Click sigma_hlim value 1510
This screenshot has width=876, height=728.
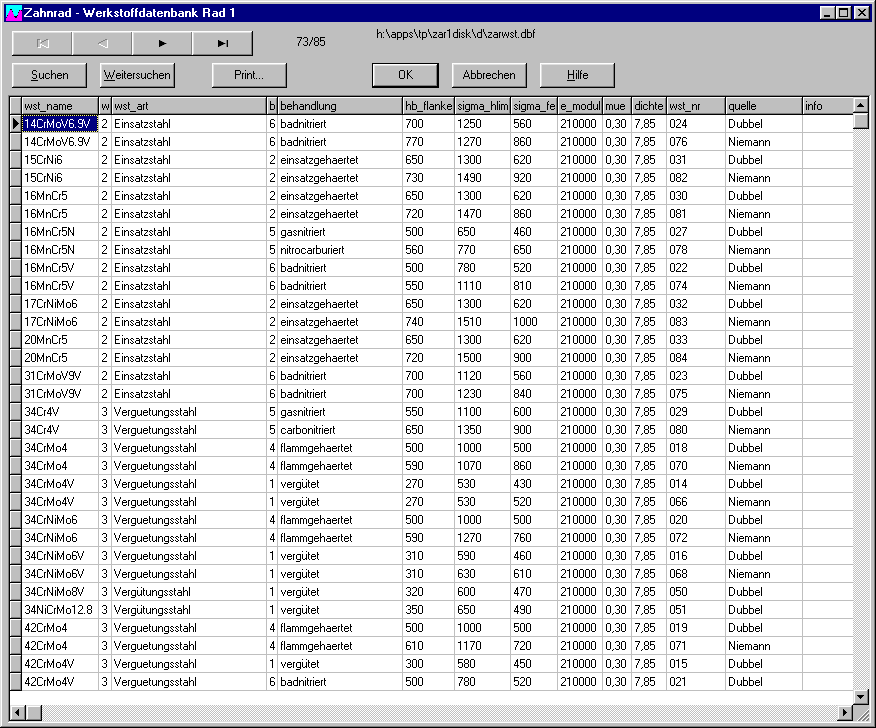(483, 322)
